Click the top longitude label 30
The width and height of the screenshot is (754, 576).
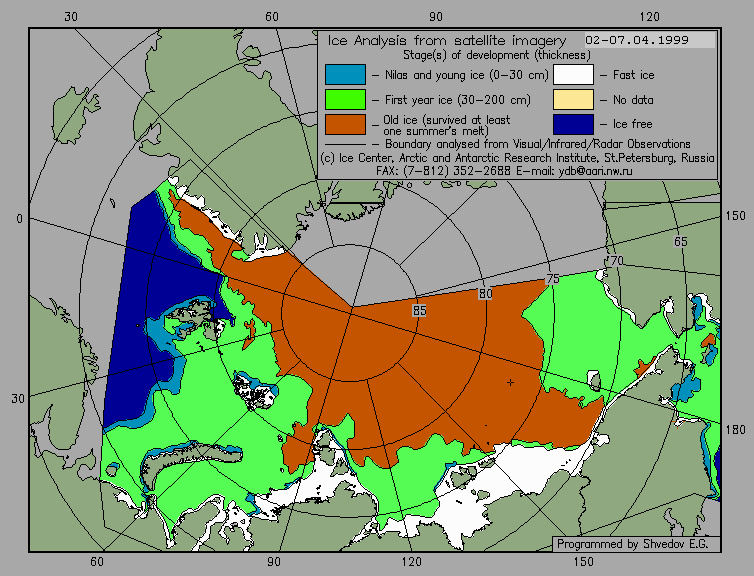pyautogui.click(x=71, y=17)
